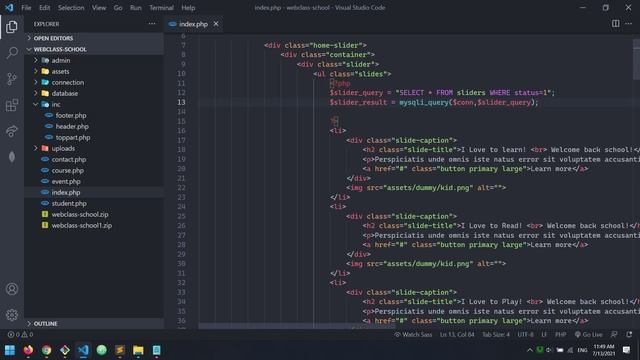Viewport: 640px width, 360px height.
Task: Open header.php file
Action: 94,126
